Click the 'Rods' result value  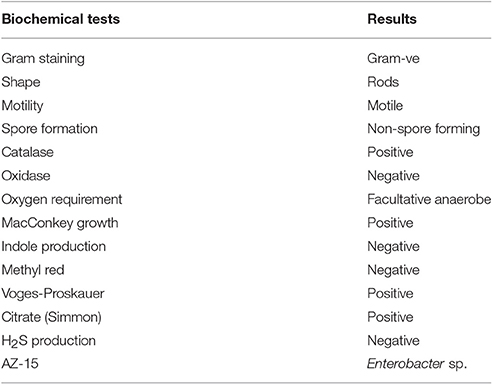pyautogui.click(x=383, y=82)
